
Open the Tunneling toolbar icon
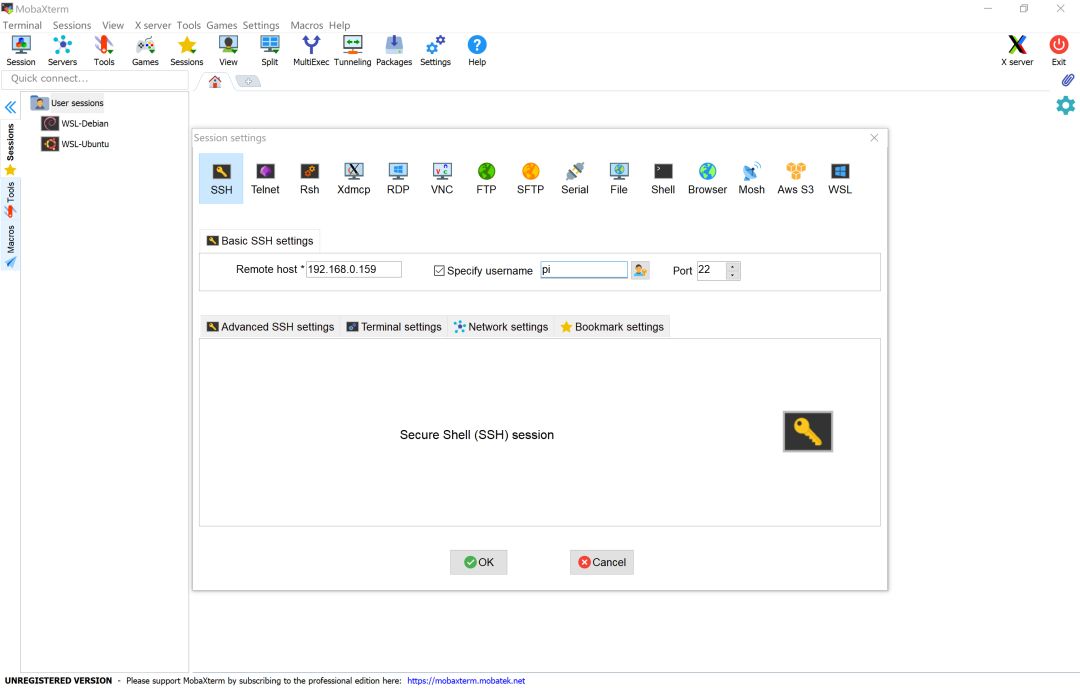352,51
